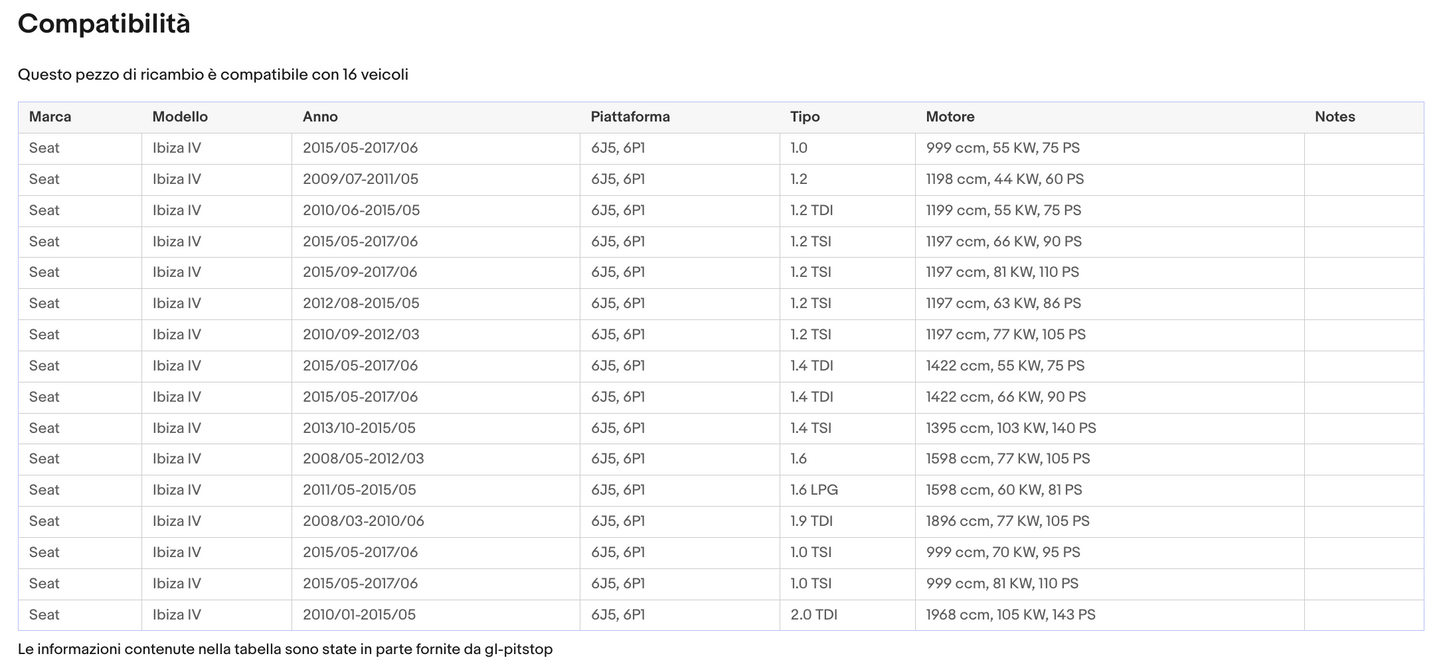The width and height of the screenshot is (1445, 668).
Task: Click the Modello column header
Action: [x=180, y=117]
